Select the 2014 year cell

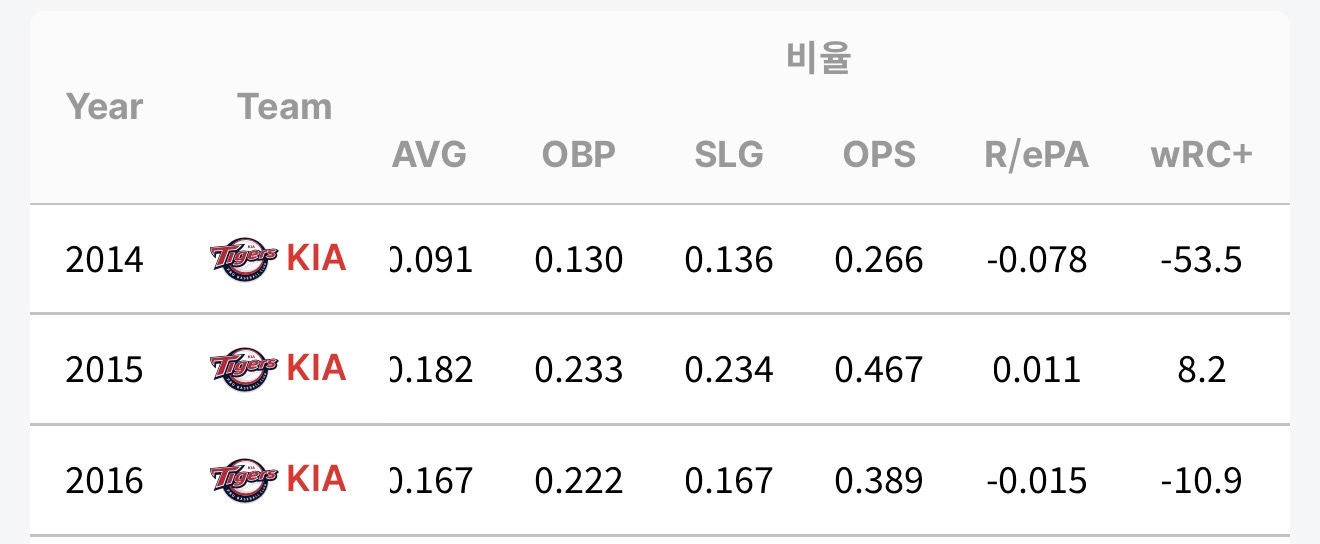pyautogui.click(x=104, y=260)
